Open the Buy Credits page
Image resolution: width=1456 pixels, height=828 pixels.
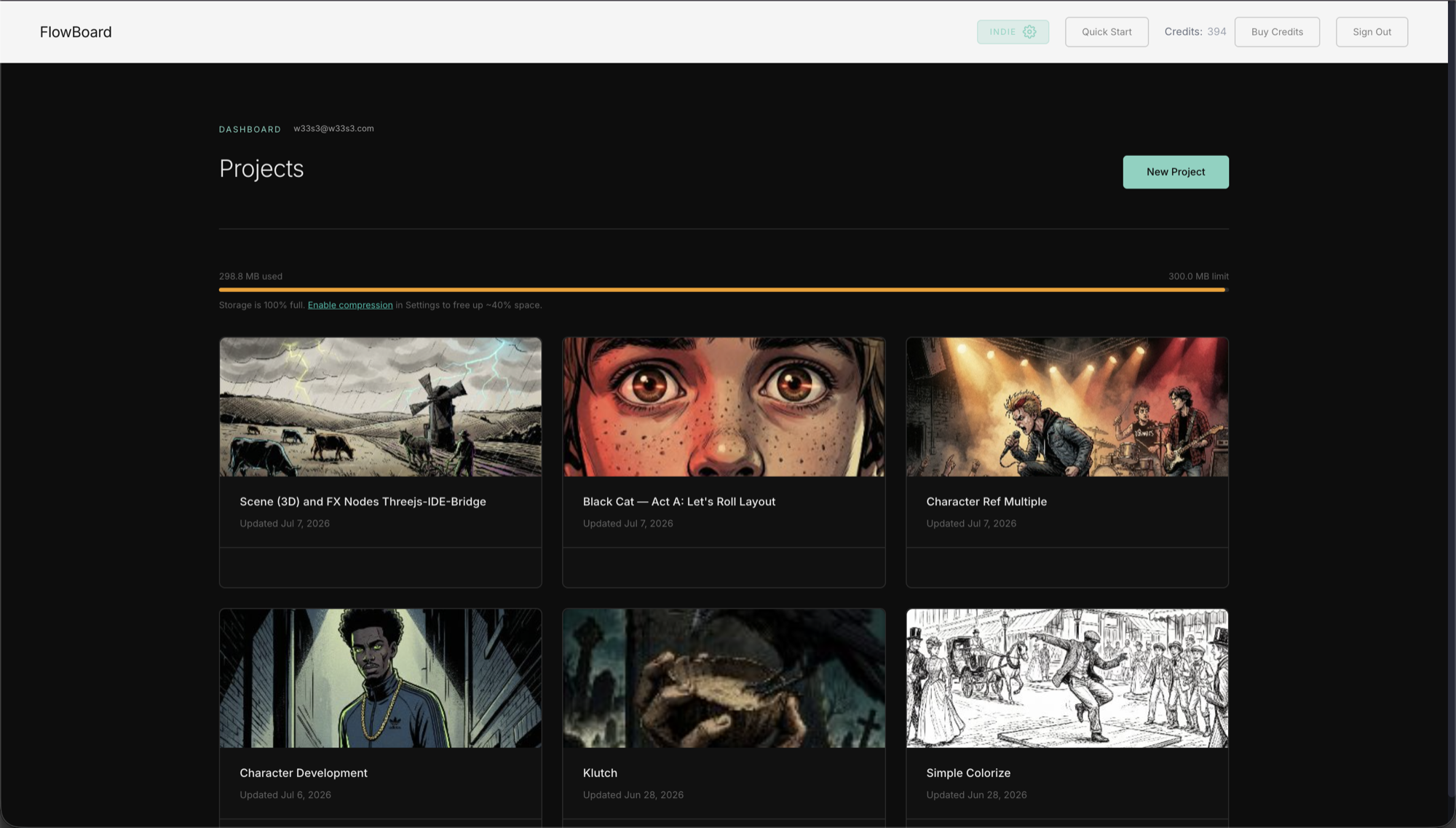click(x=1277, y=32)
